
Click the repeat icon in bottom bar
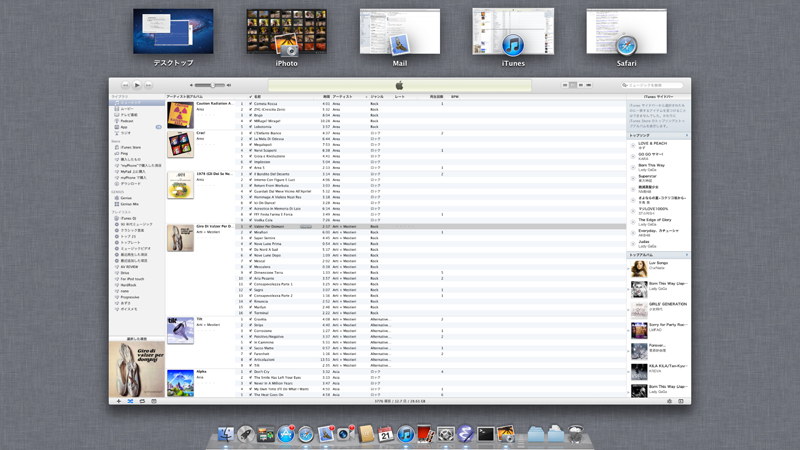[142, 400]
